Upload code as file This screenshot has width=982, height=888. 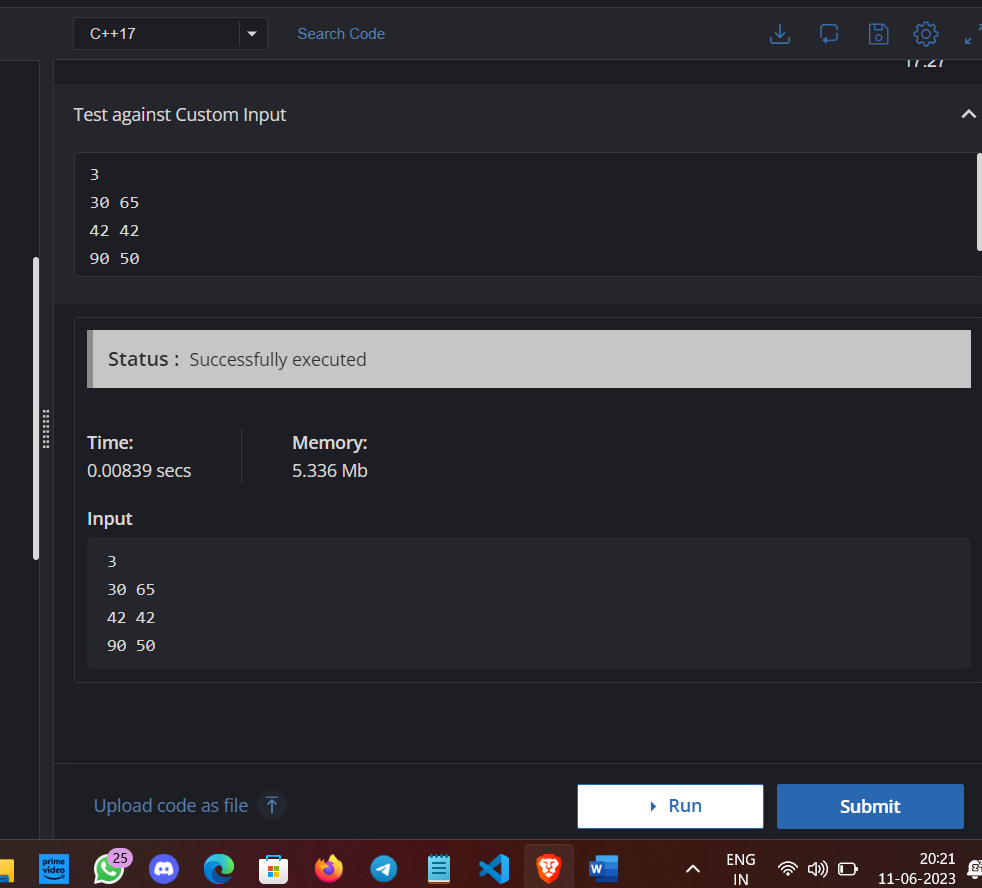coord(170,805)
